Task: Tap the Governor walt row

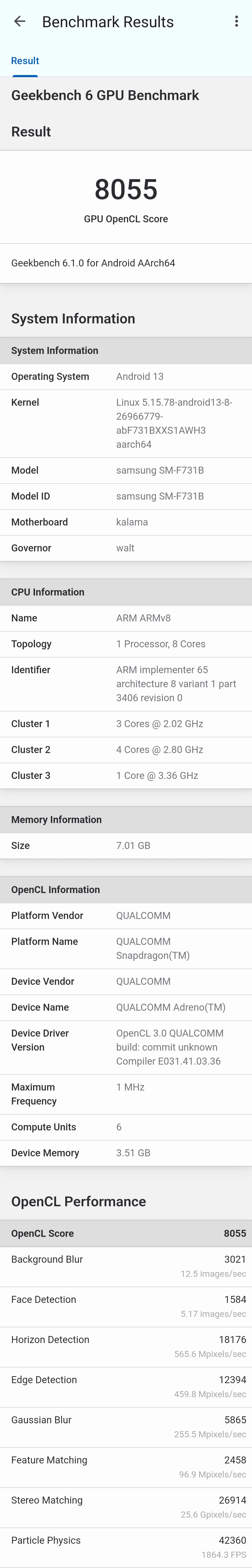Action: 126,548
